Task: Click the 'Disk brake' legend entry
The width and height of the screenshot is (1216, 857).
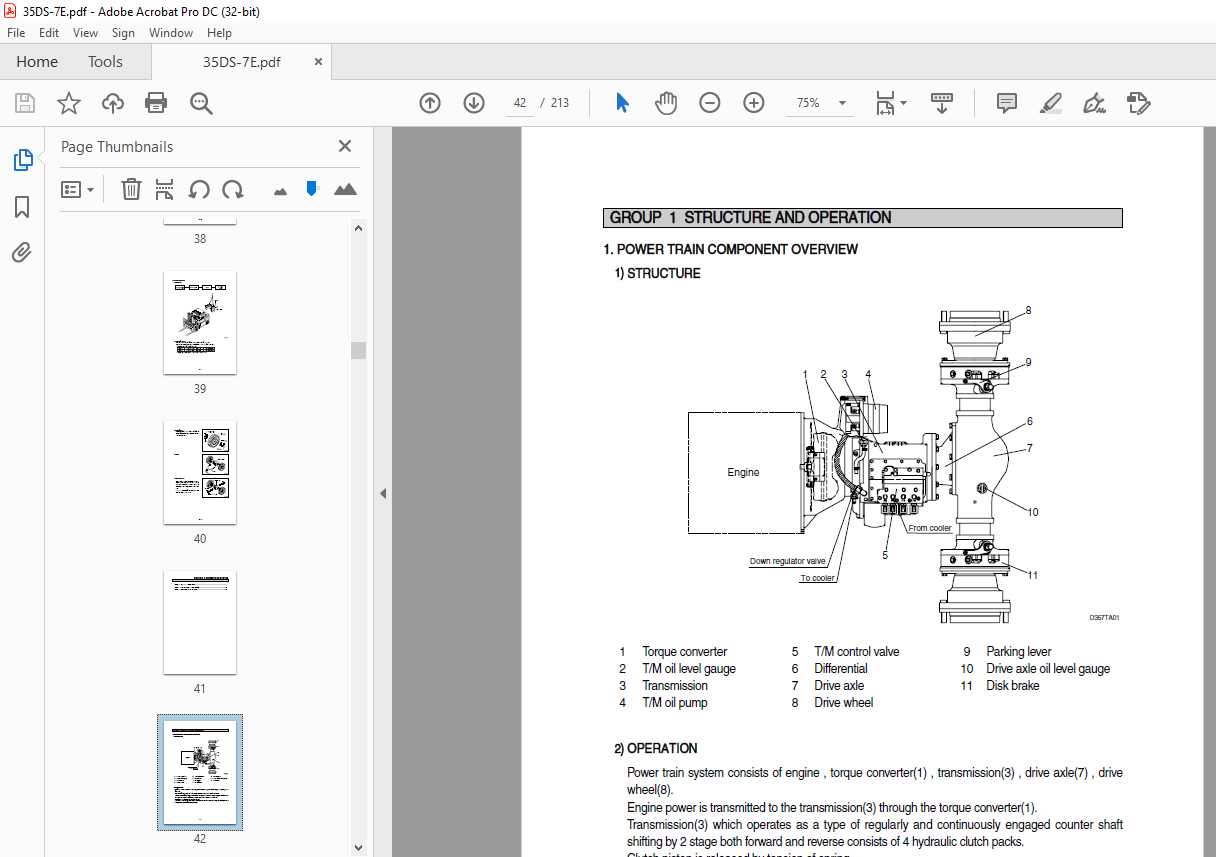Action: [x=1013, y=685]
